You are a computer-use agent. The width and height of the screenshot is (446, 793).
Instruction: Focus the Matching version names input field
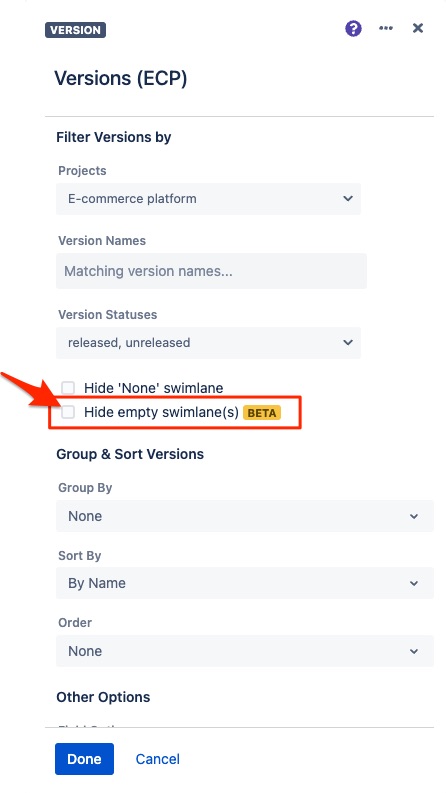pos(211,271)
